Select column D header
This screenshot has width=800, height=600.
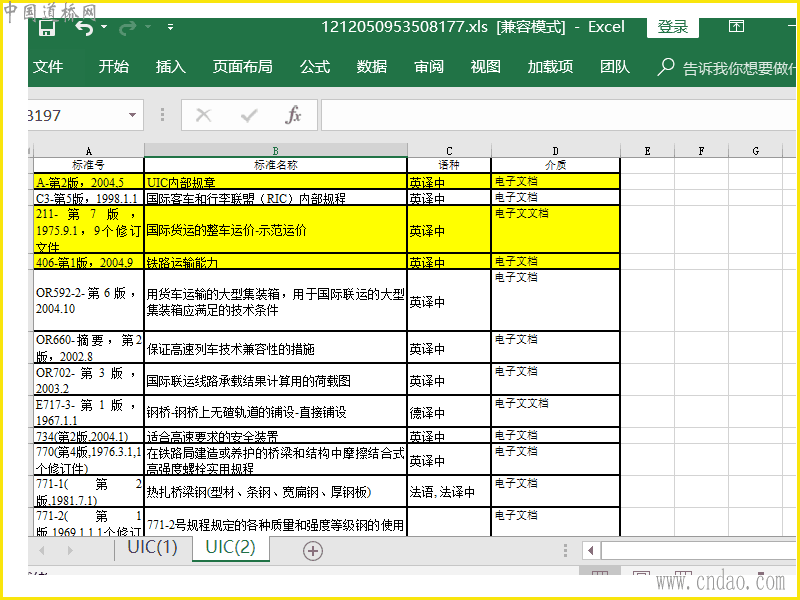click(556, 151)
